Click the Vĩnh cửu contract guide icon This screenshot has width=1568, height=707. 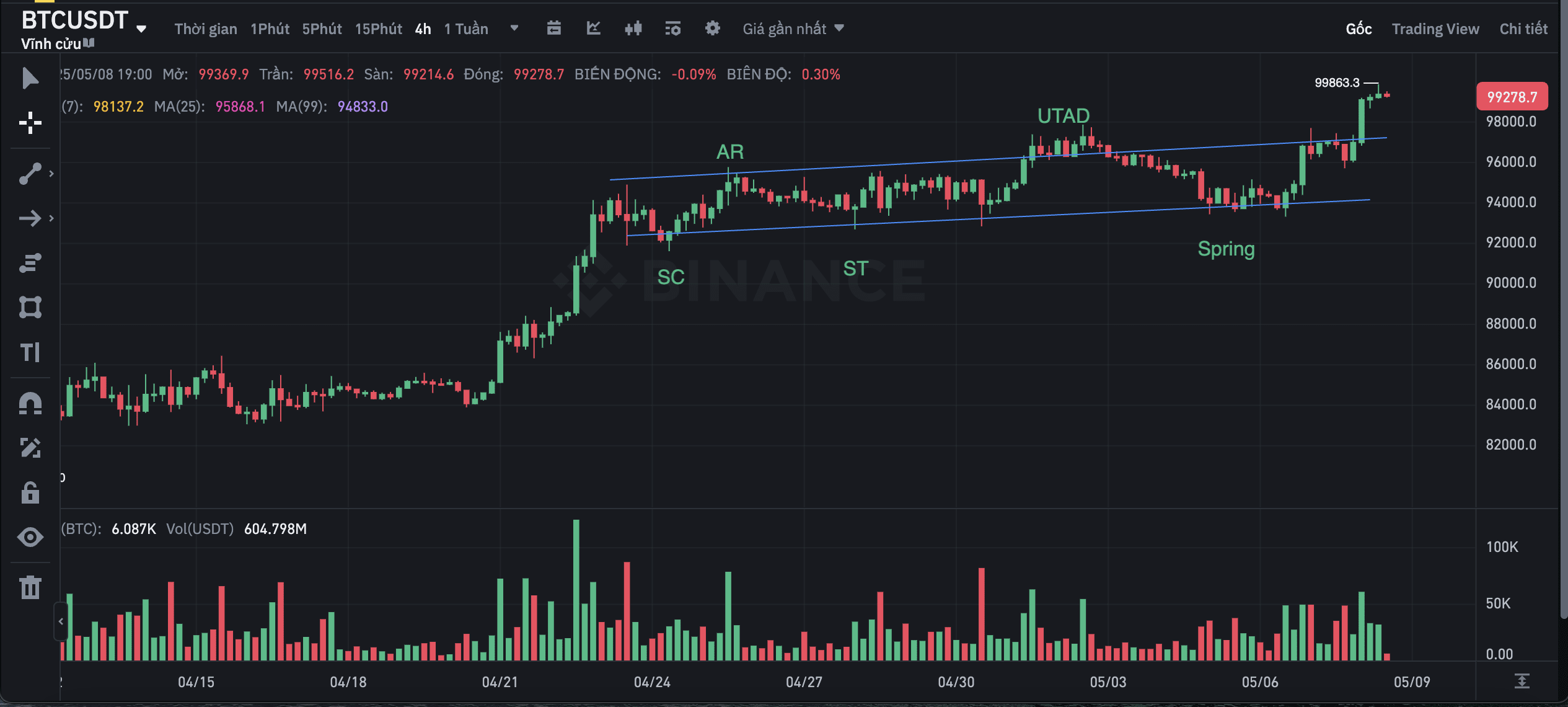click(89, 43)
